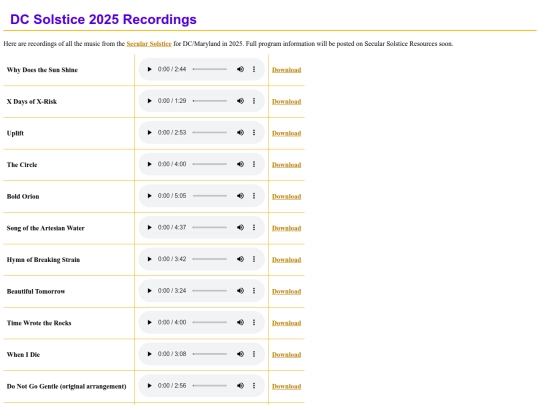Seek within the Bold Orion progress bar
Viewport: 540px width, 405px height.
point(210,196)
